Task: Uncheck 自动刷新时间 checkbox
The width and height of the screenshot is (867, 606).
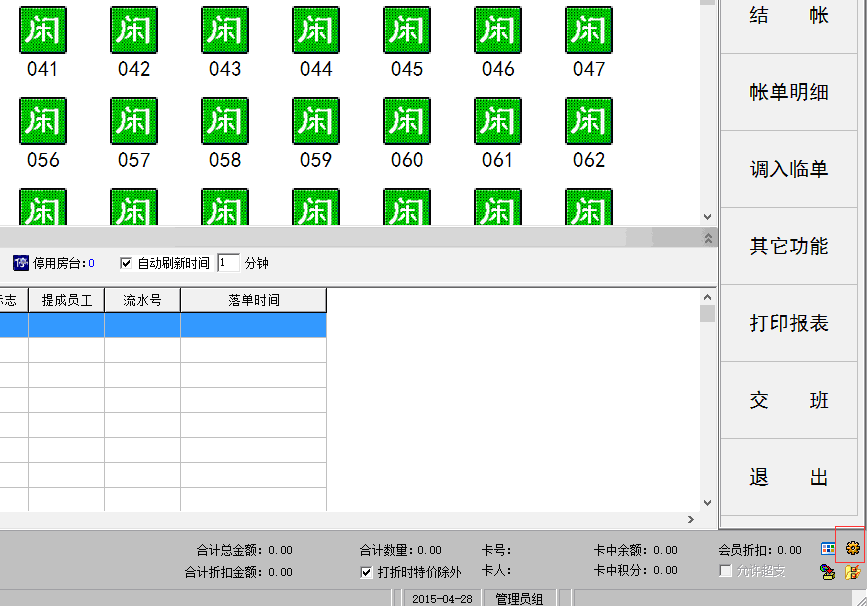Action: 126,263
